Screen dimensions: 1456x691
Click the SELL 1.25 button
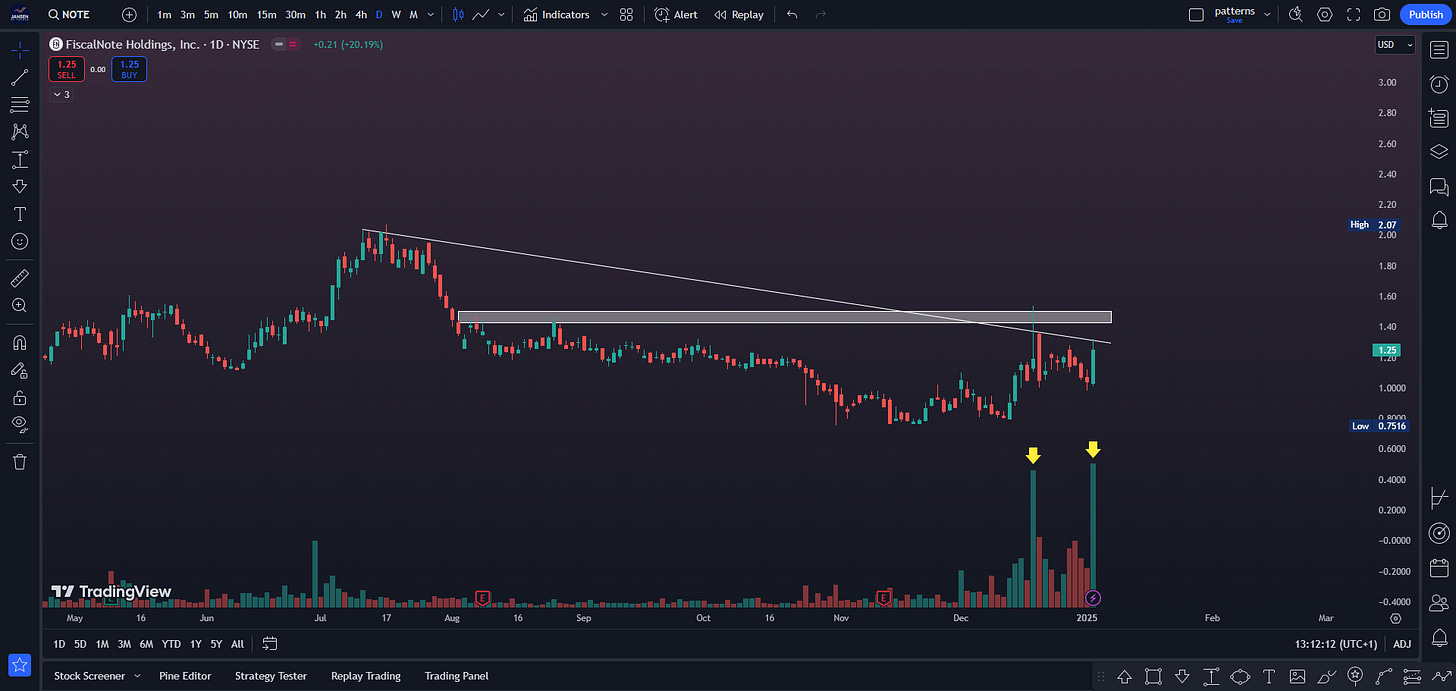click(66, 69)
